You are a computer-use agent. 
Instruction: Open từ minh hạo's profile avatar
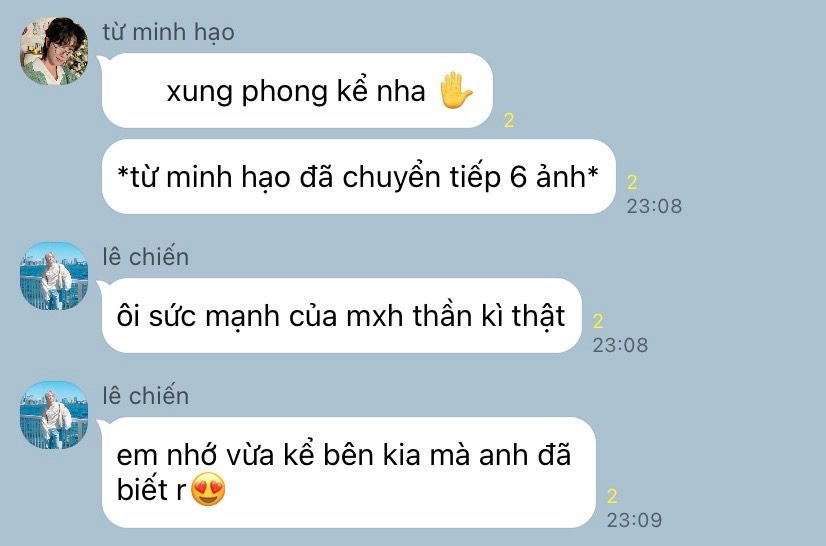tap(54, 51)
